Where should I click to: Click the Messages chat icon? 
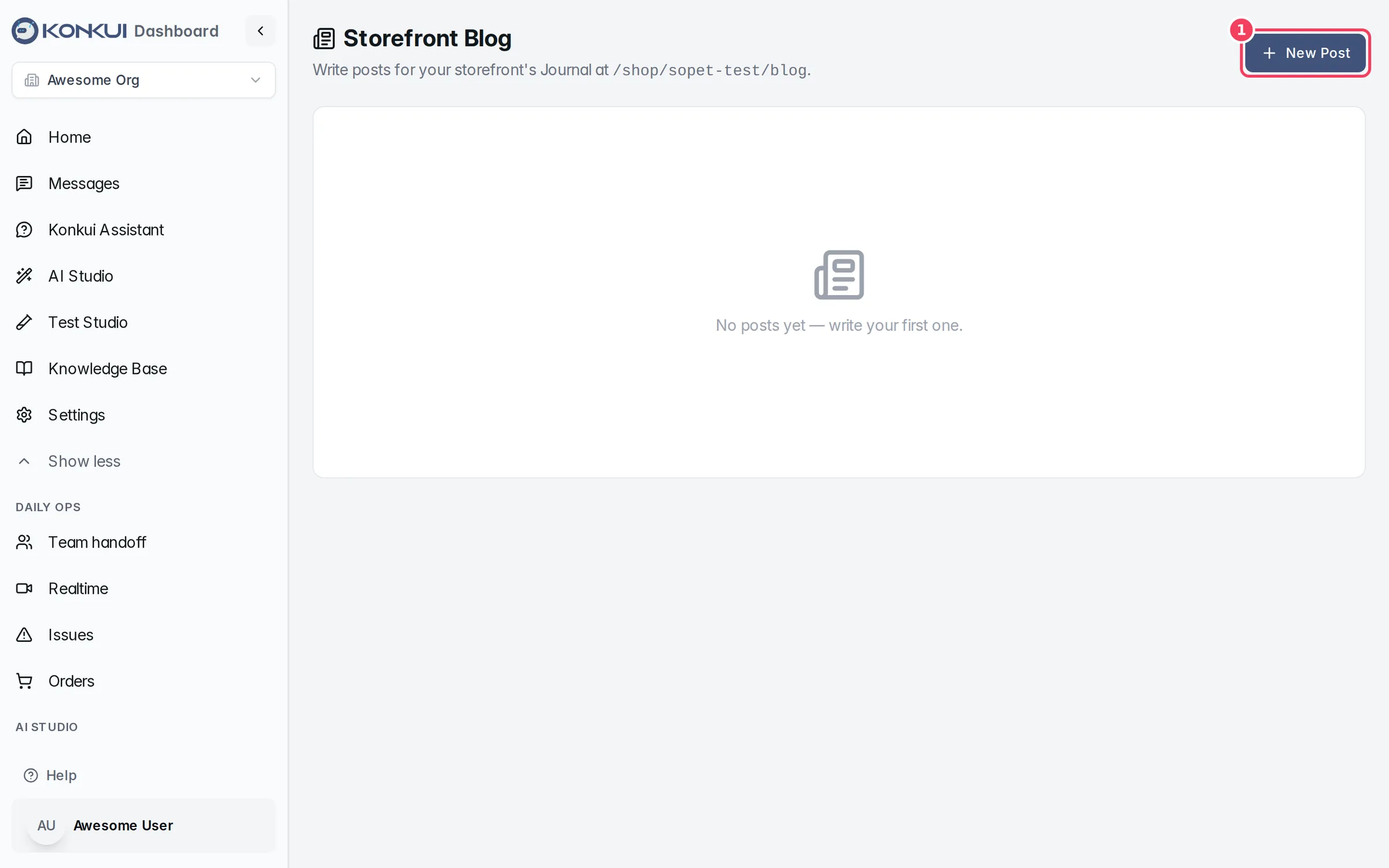pyautogui.click(x=24, y=183)
